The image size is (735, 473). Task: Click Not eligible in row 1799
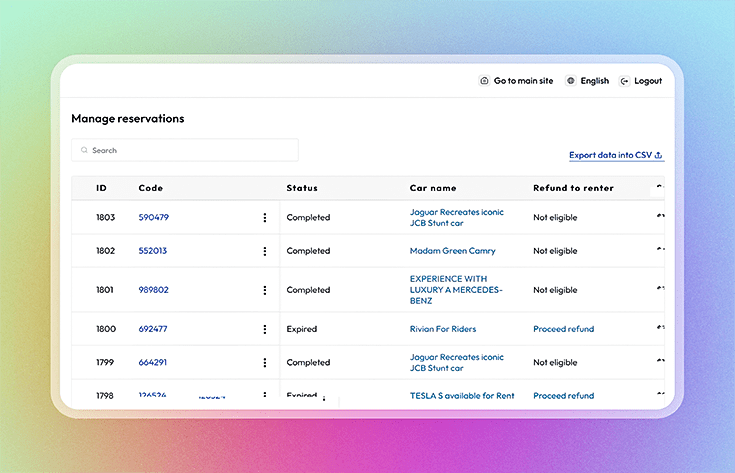(555, 362)
